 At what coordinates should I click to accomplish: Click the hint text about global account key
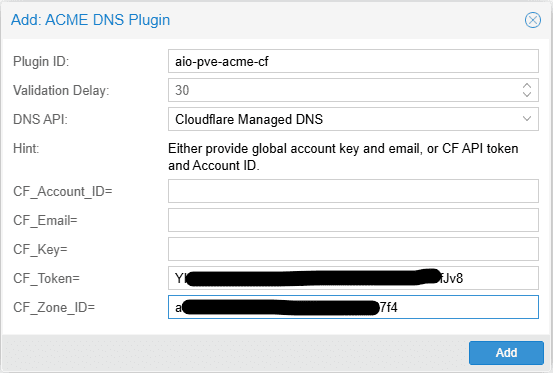(343, 157)
